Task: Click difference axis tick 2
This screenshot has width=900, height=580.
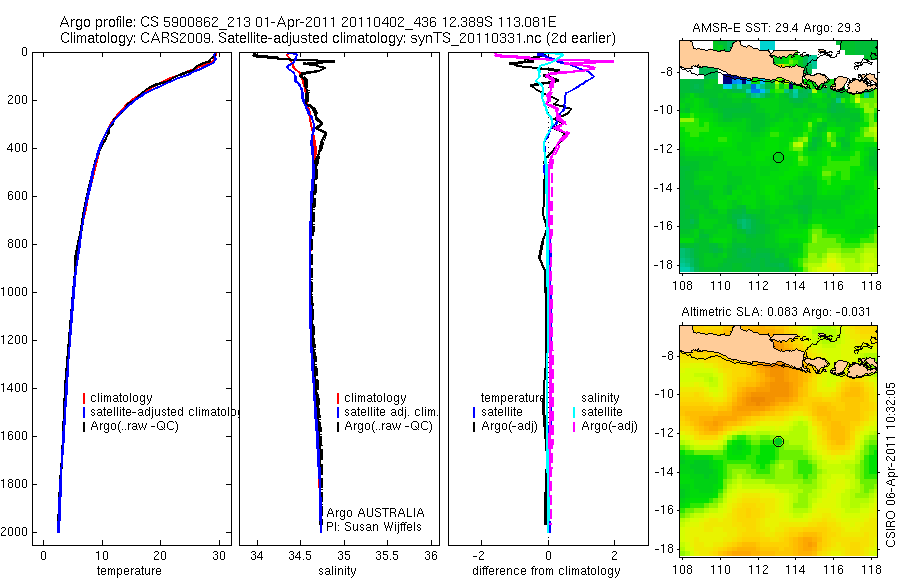Action: 615,556
